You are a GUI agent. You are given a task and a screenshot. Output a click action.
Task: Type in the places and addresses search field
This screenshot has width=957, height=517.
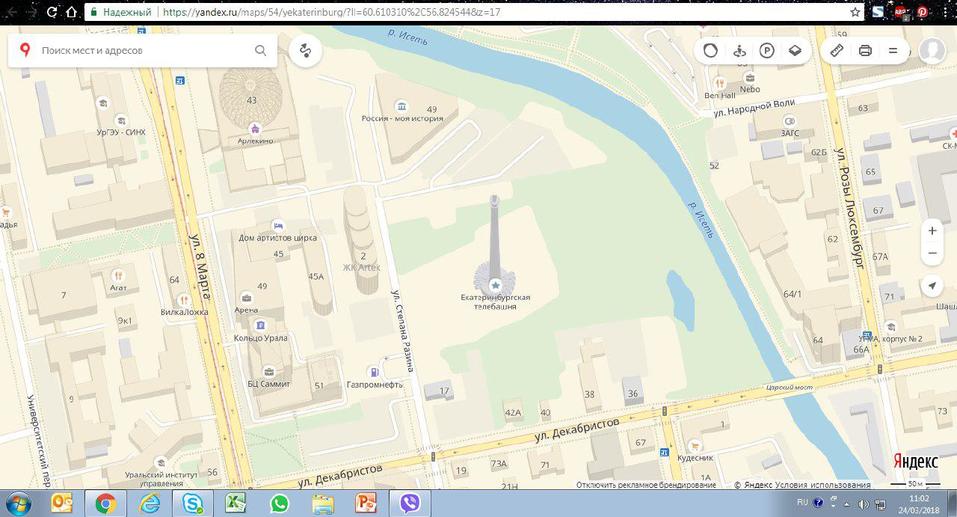point(140,50)
